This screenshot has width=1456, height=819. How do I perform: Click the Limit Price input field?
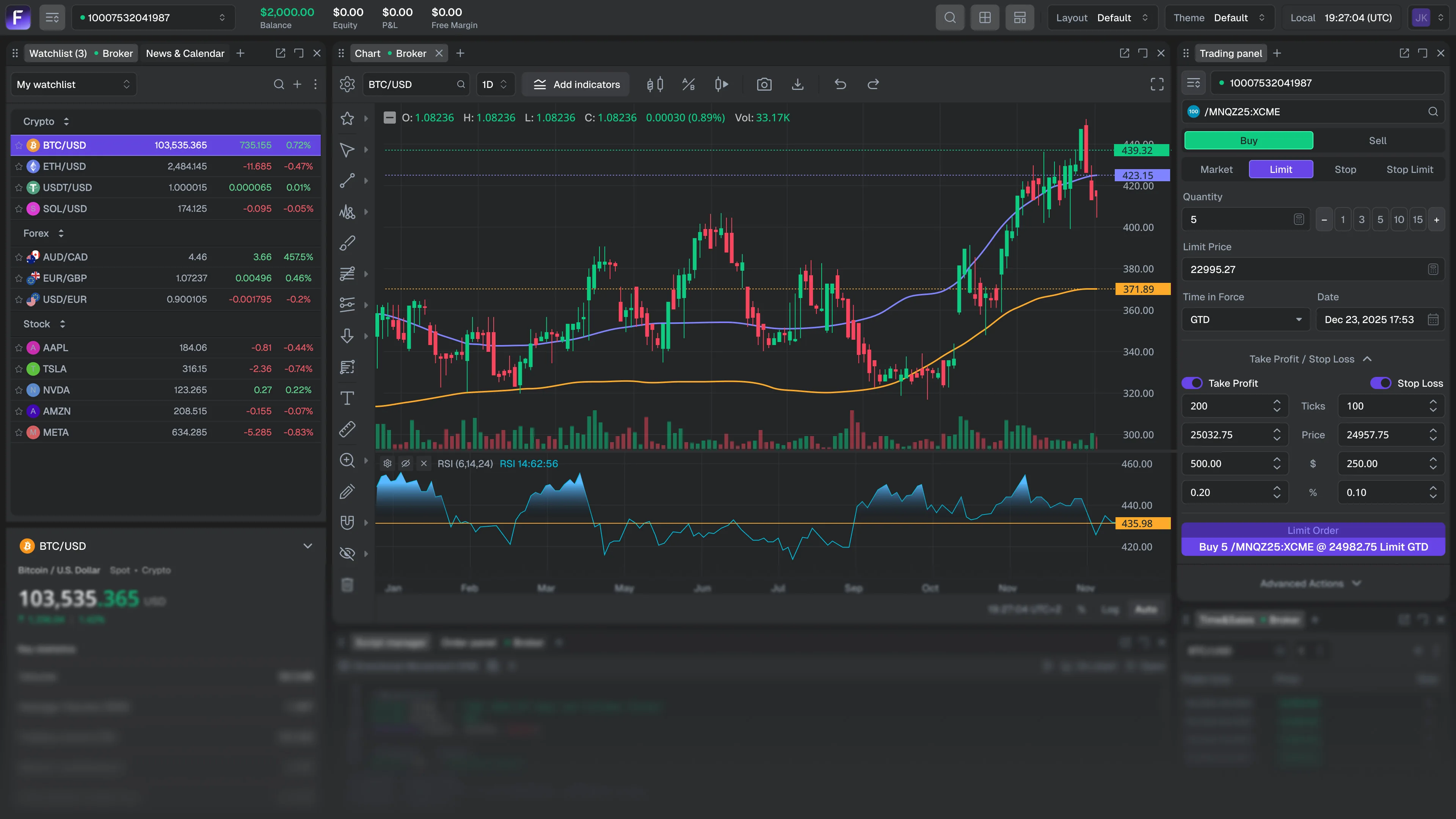point(1305,270)
